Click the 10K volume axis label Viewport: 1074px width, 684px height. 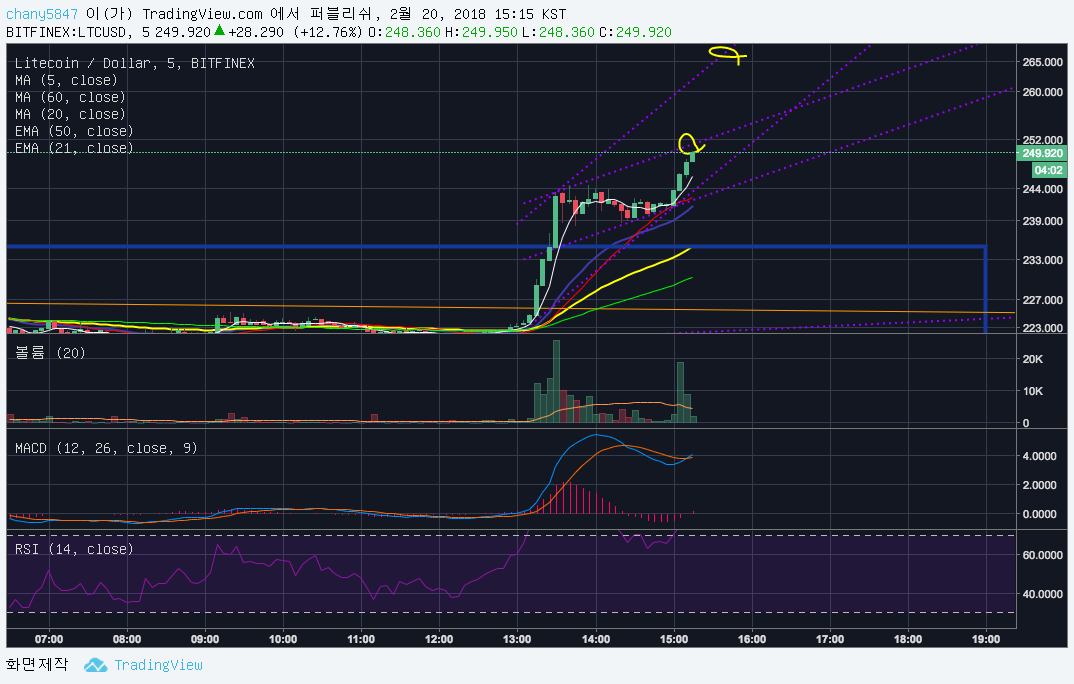coord(1033,392)
